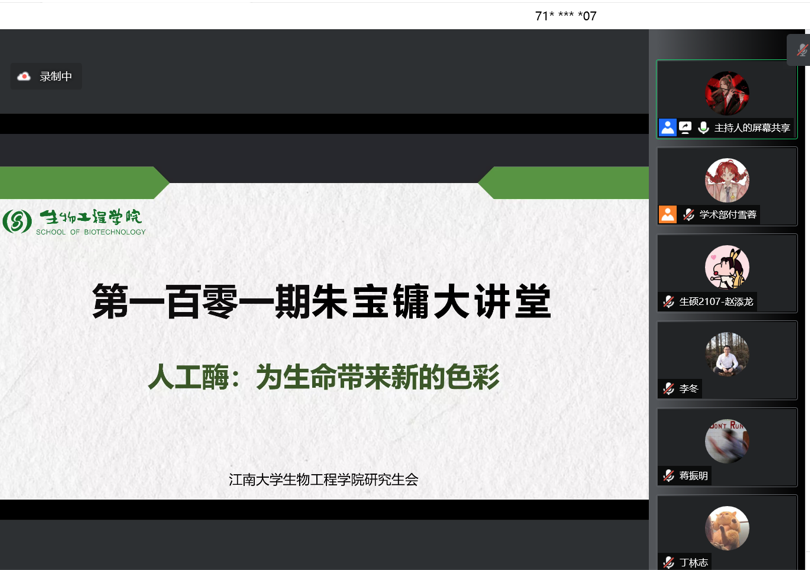Click the muted microphone button at top-right corner
The height and width of the screenshot is (577, 810).
click(x=801, y=49)
